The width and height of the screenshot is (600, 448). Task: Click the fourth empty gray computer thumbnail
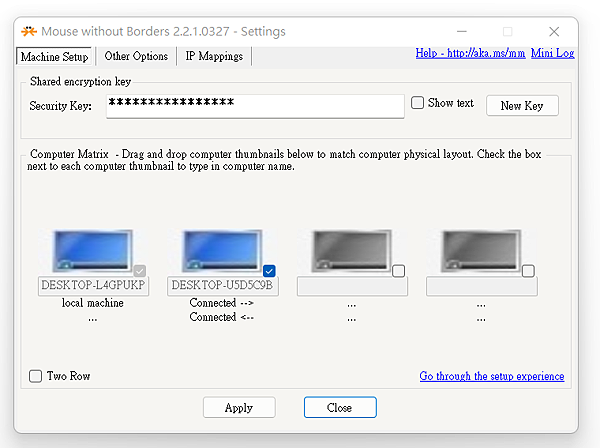481,251
